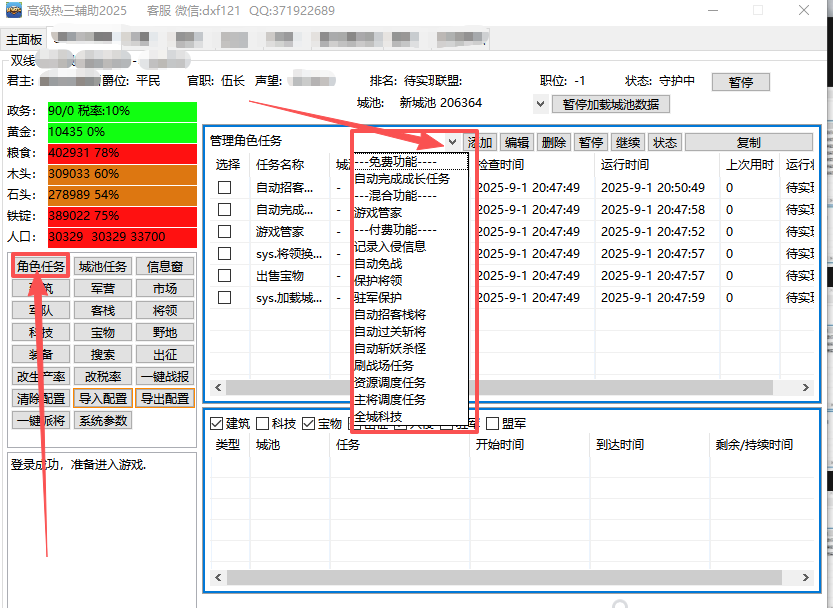Open the 城池任务 panel

[x=103, y=266]
